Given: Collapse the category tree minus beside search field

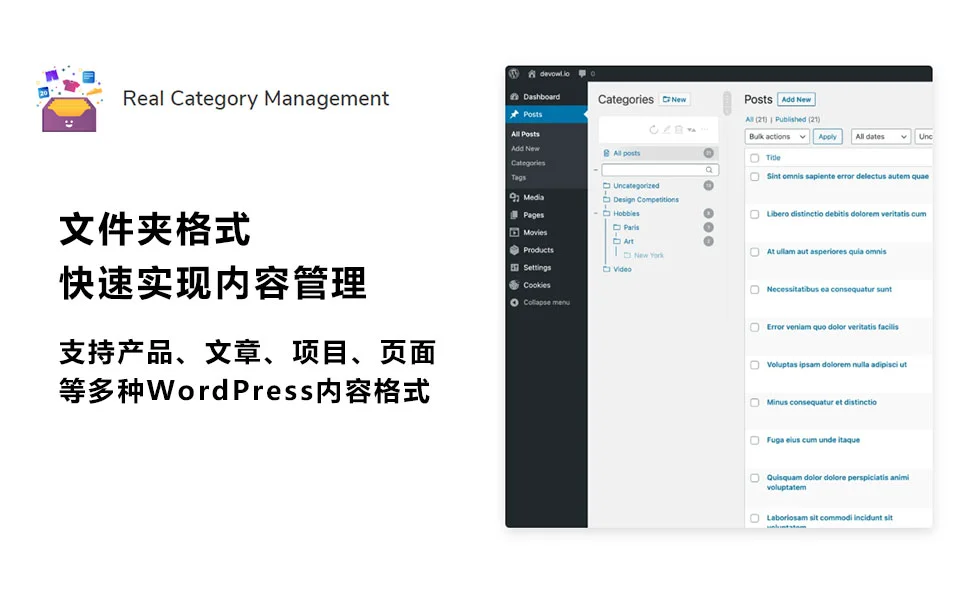Looking at the screenshot, I should pyautogui.click(x=596, y=170).
